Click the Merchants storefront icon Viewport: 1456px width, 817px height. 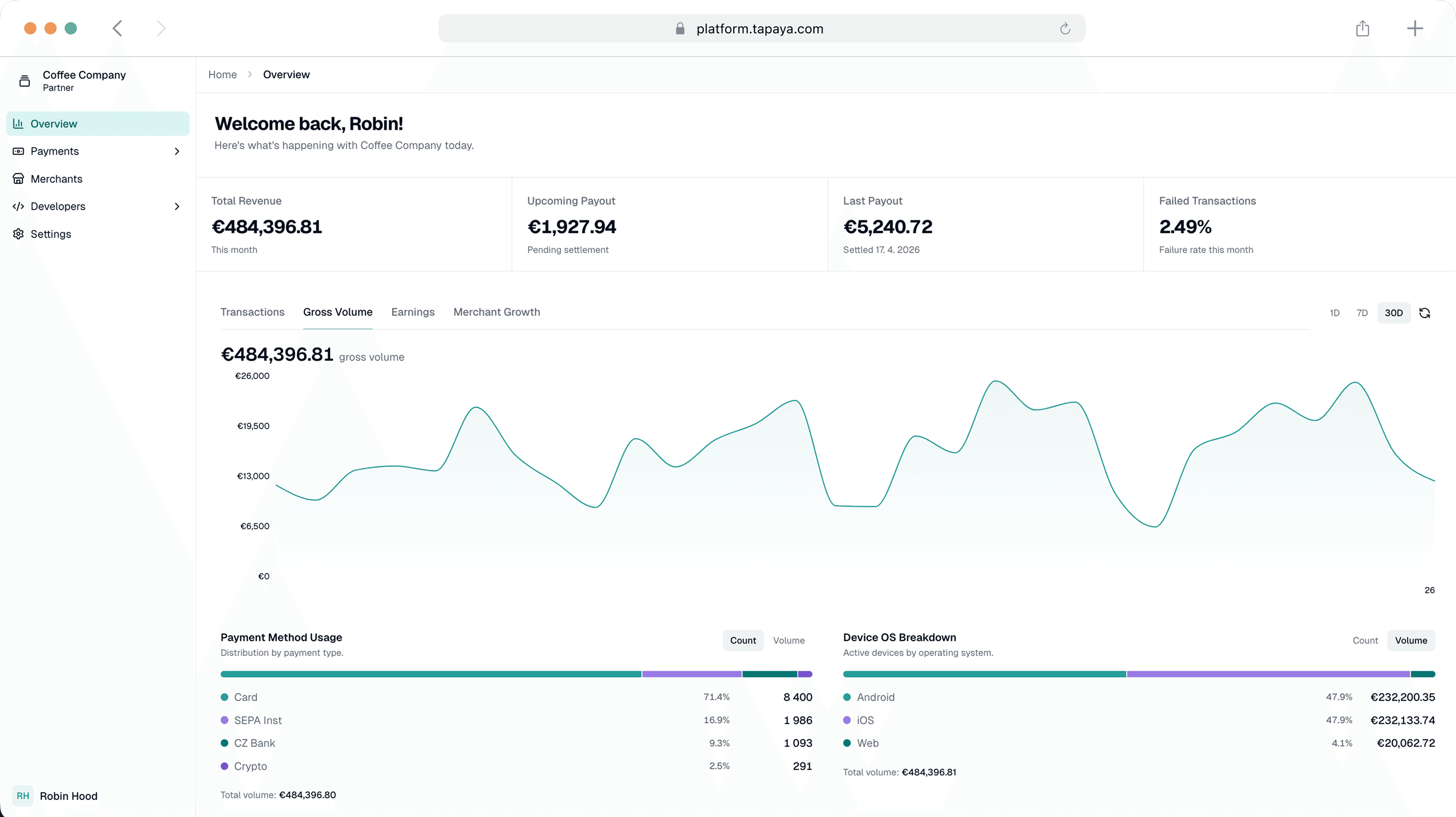pyautogui.click(x=19, y=179)
